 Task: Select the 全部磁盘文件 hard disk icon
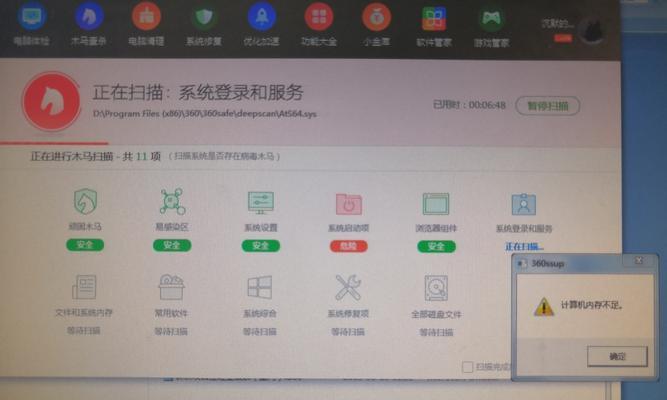pos(436,288)
